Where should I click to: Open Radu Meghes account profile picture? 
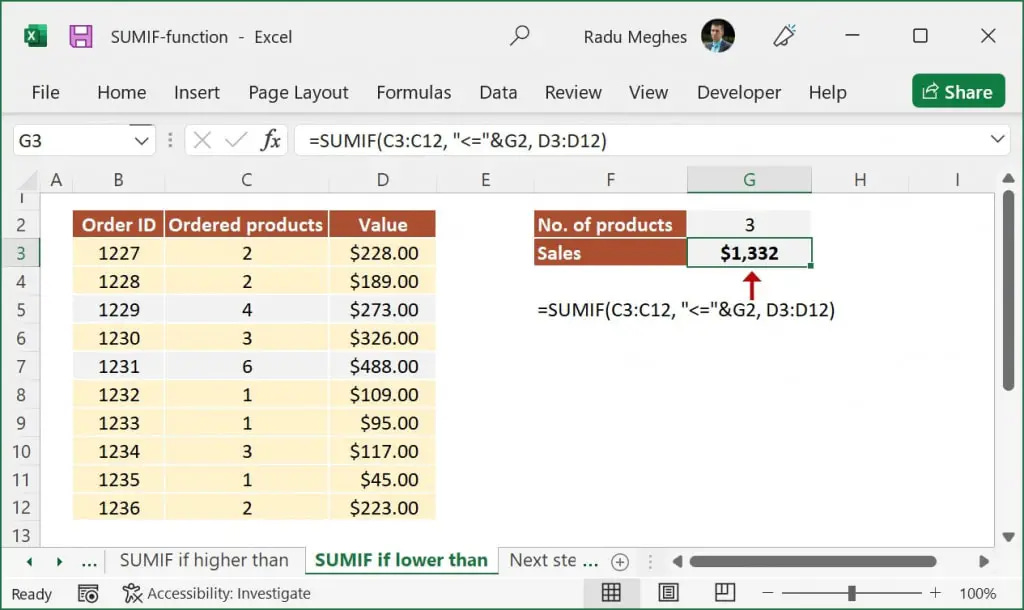(718, 36)
